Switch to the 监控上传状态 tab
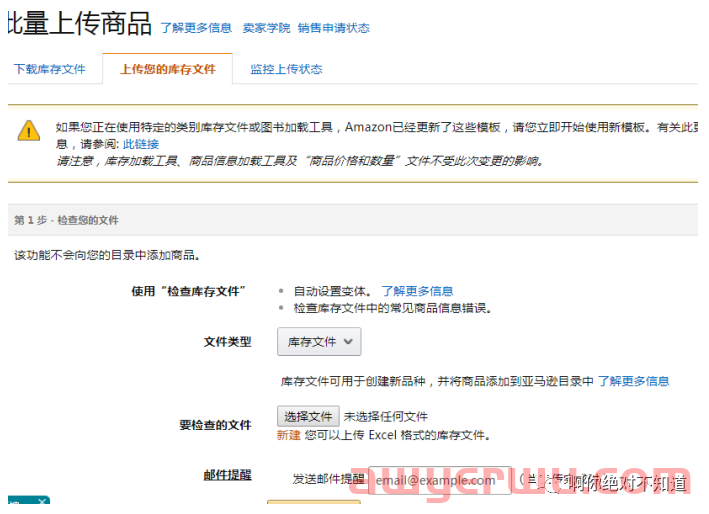 (x=286, y=69)
